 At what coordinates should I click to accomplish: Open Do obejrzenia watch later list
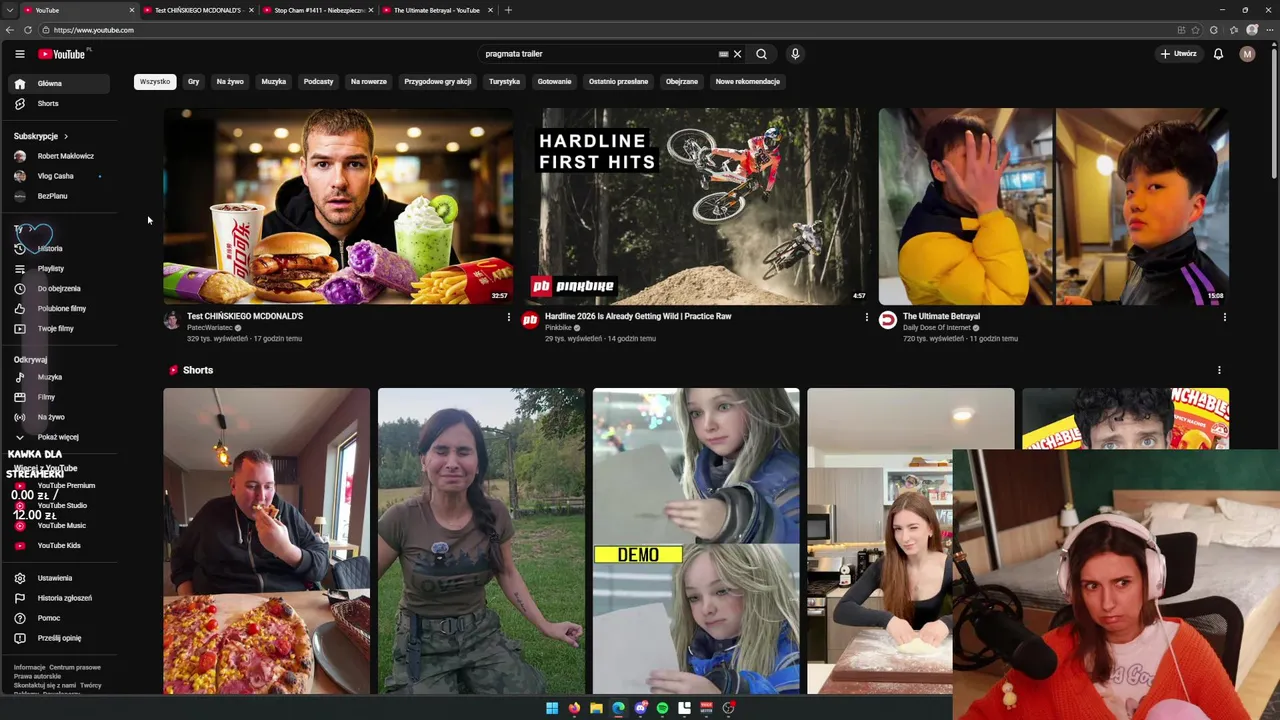coord(60,288)
